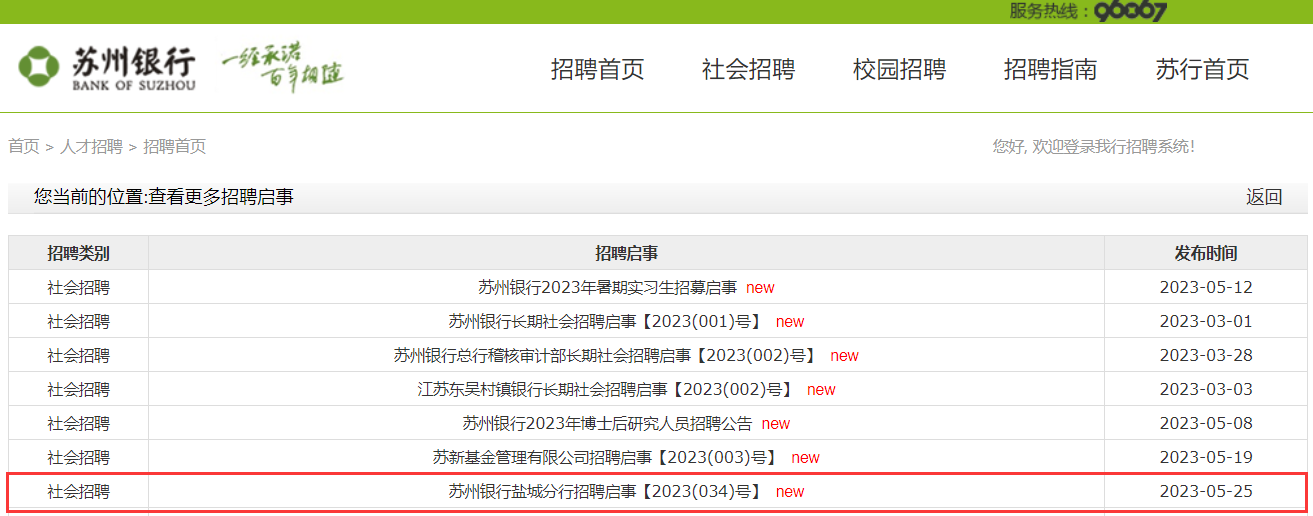Open the 社会招聘 navigation tab
1313x516 pixels.
click(x=748, y=69)
